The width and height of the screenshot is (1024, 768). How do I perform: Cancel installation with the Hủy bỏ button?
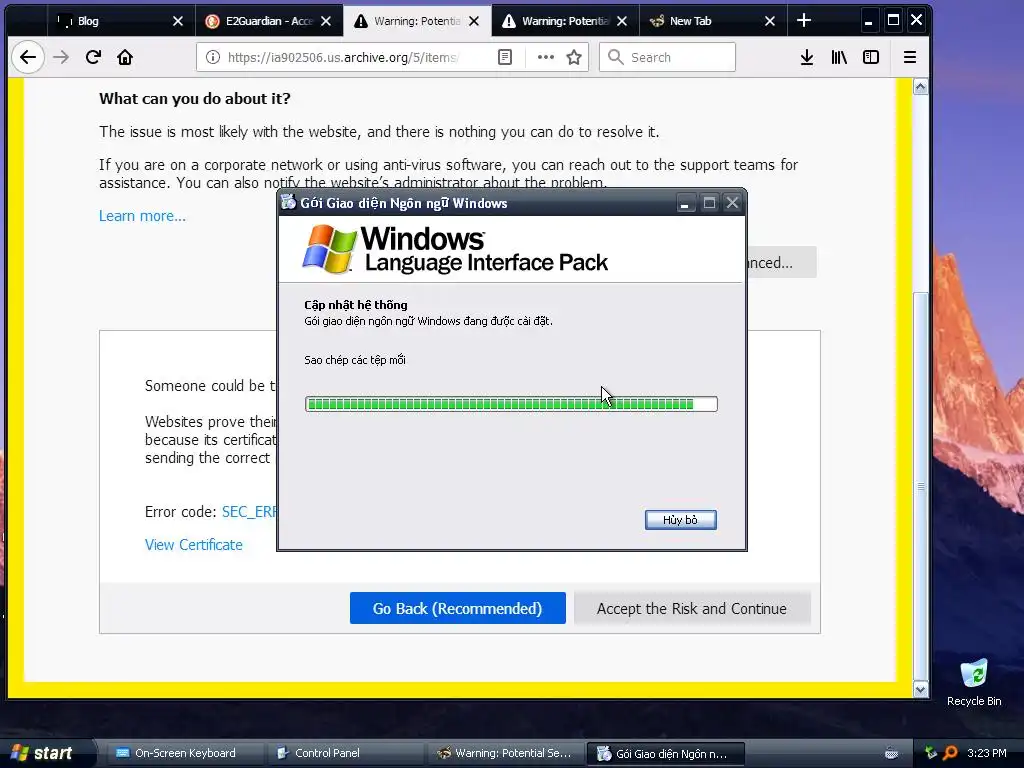pos(680,520)
